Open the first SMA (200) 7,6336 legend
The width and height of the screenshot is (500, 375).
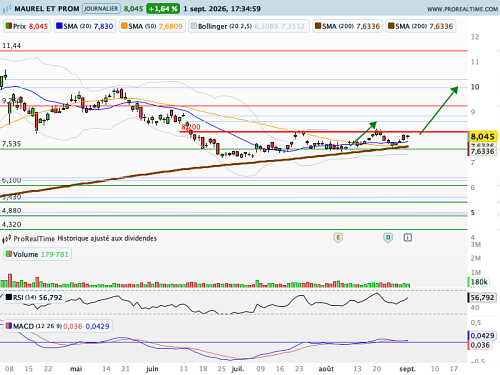348,26
